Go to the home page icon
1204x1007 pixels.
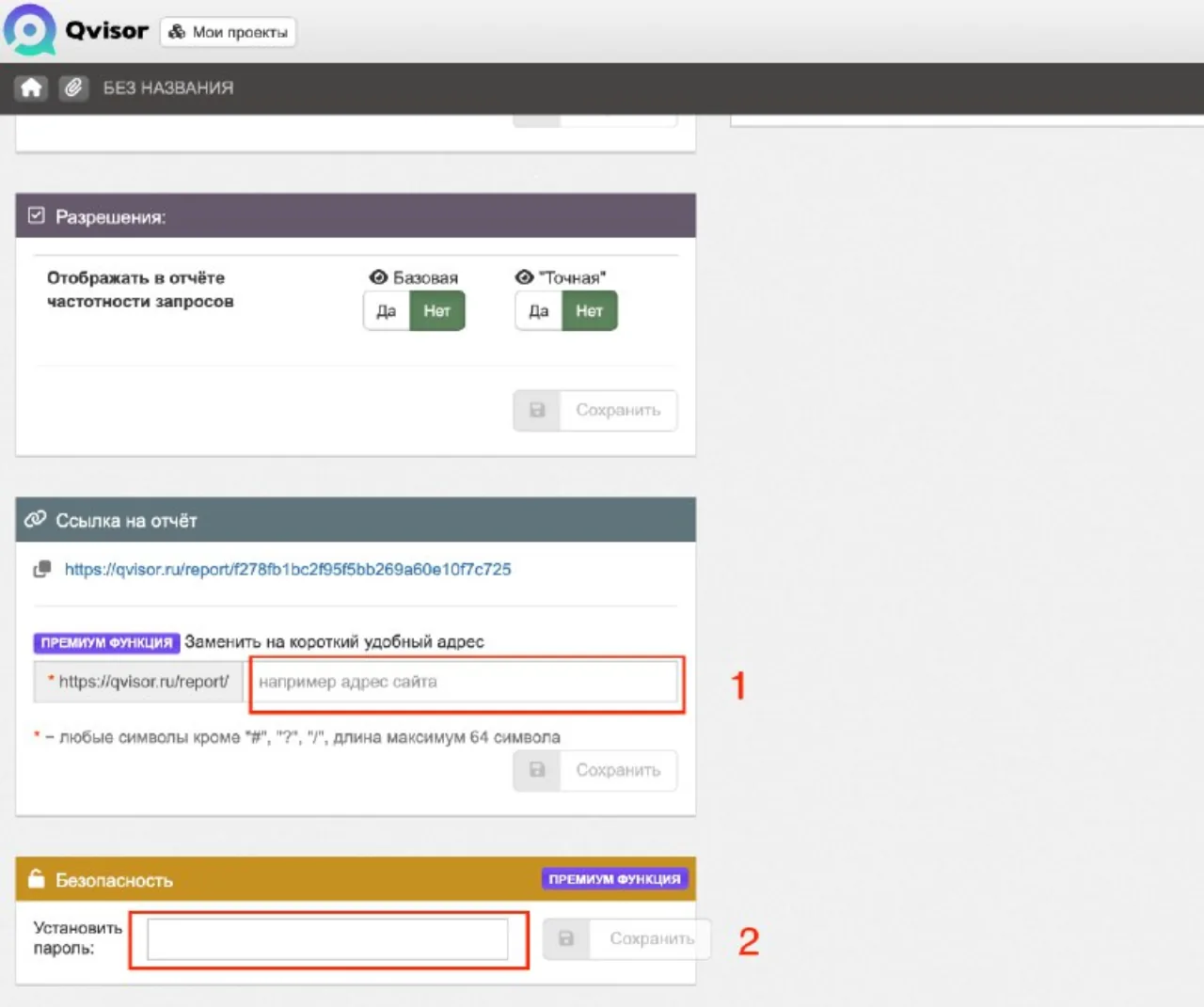(31, 87)
